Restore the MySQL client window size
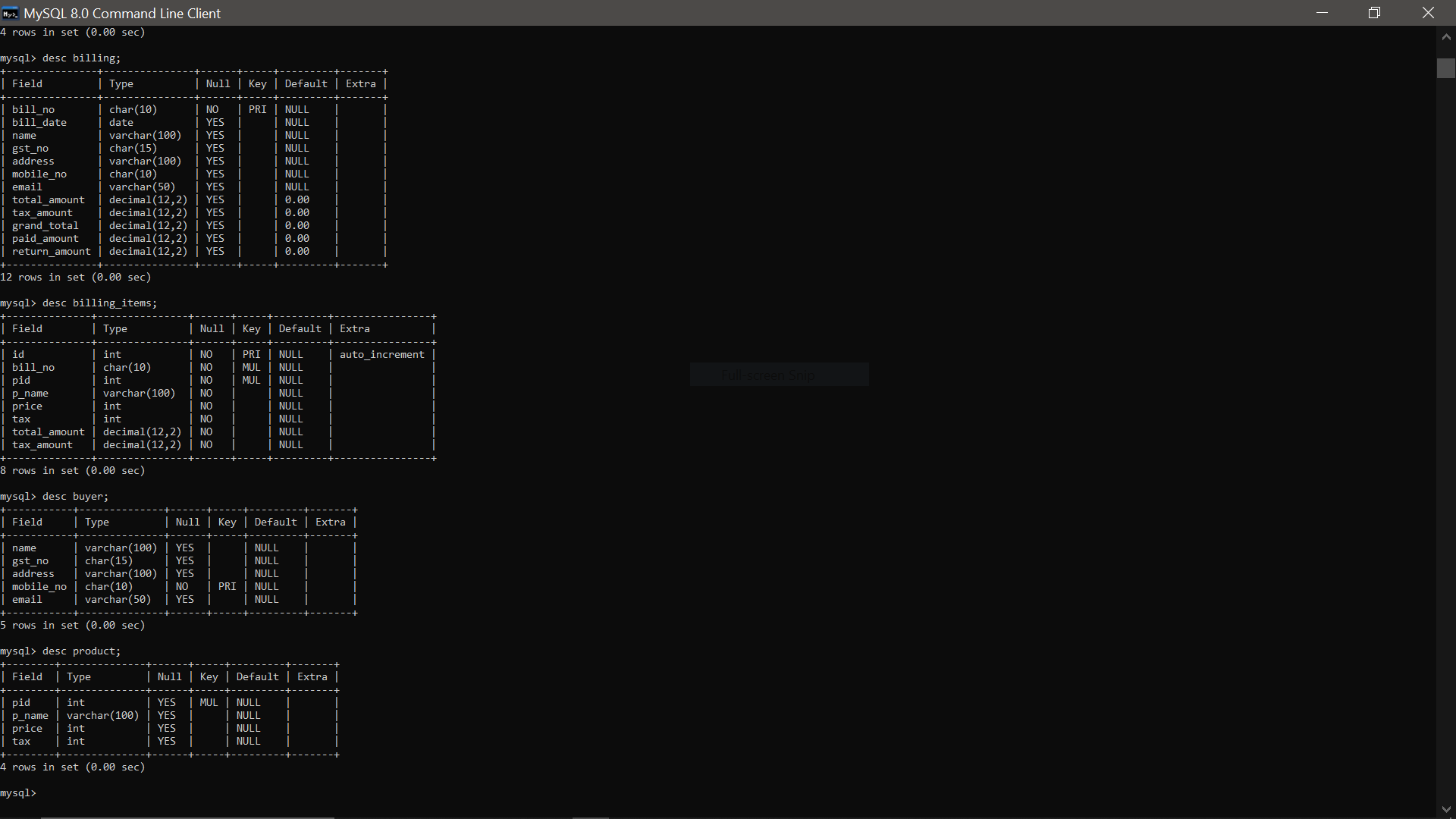This screenshot has width=1456, height=819. pos(1374,13)
